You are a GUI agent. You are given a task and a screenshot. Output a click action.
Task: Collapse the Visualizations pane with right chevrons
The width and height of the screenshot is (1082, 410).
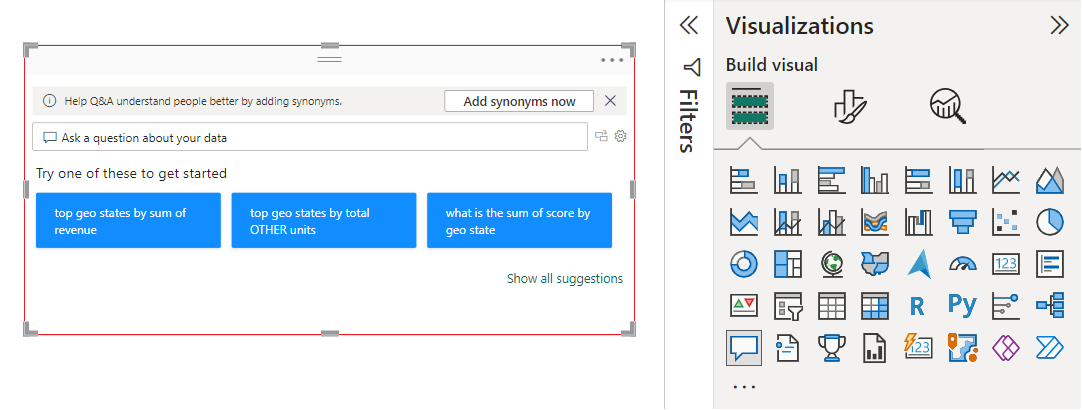(x=1059, y=26)
